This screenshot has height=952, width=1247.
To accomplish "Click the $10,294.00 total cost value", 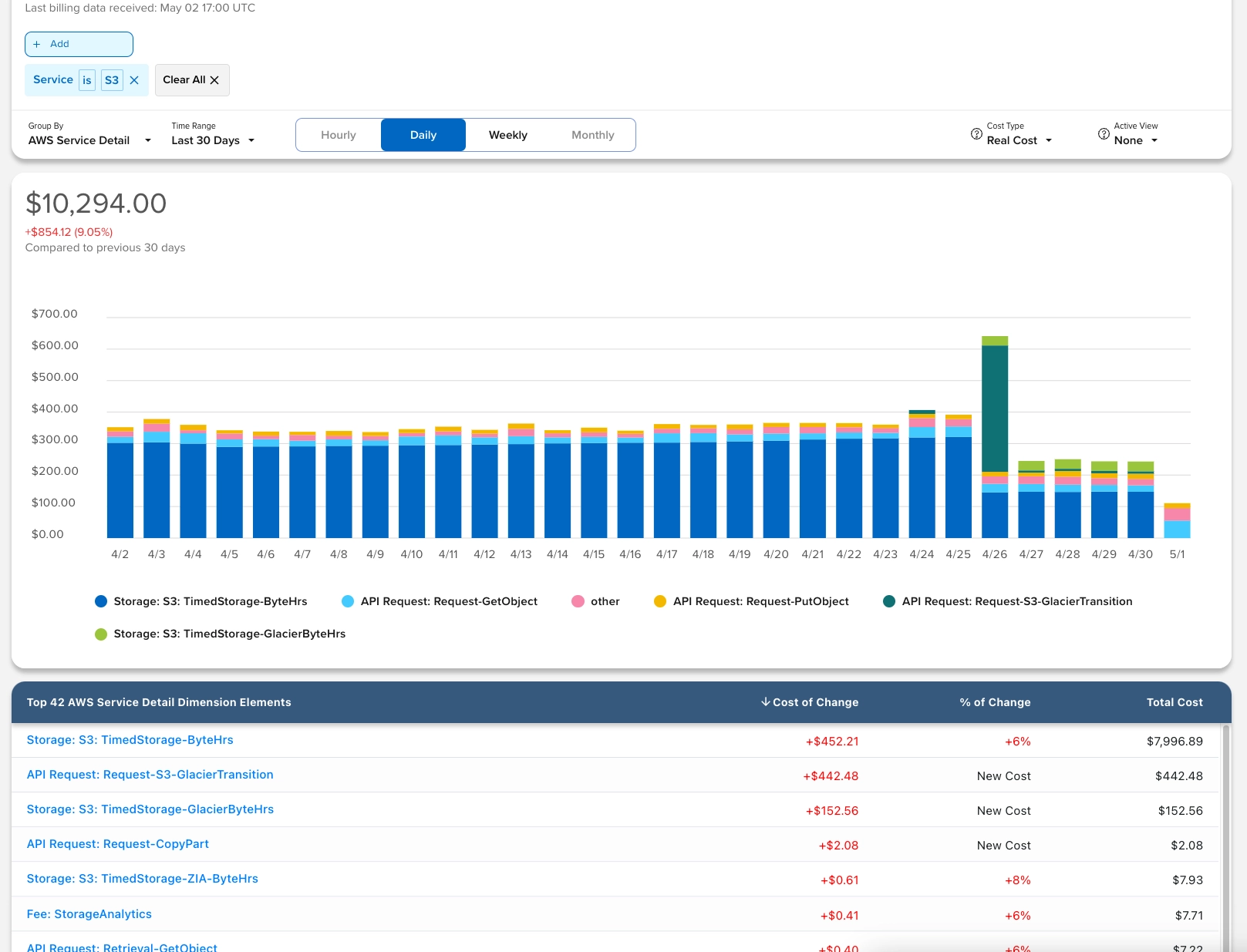I will (x=96, y=204).
